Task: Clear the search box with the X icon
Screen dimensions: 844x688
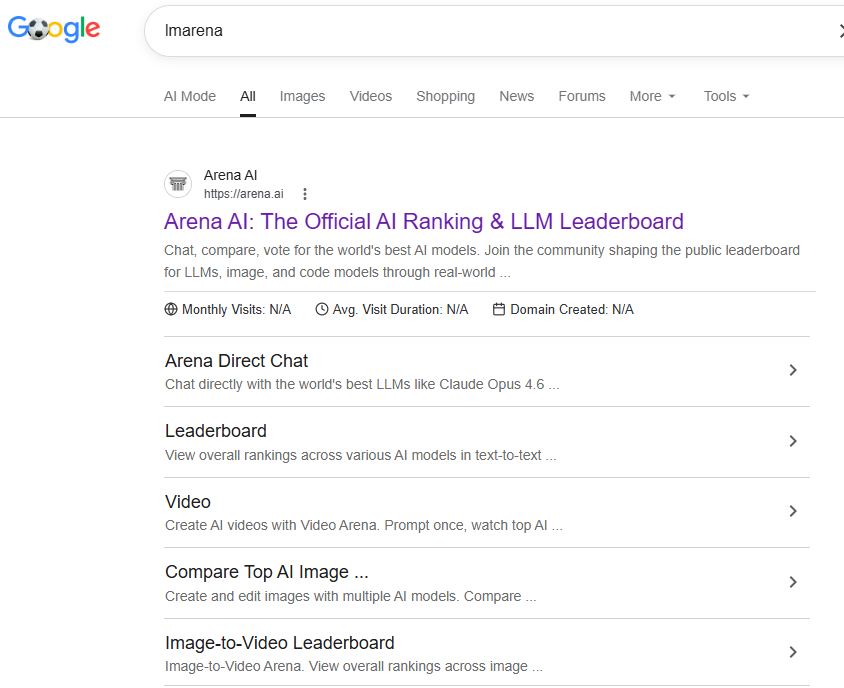Action: pos(841,31)
